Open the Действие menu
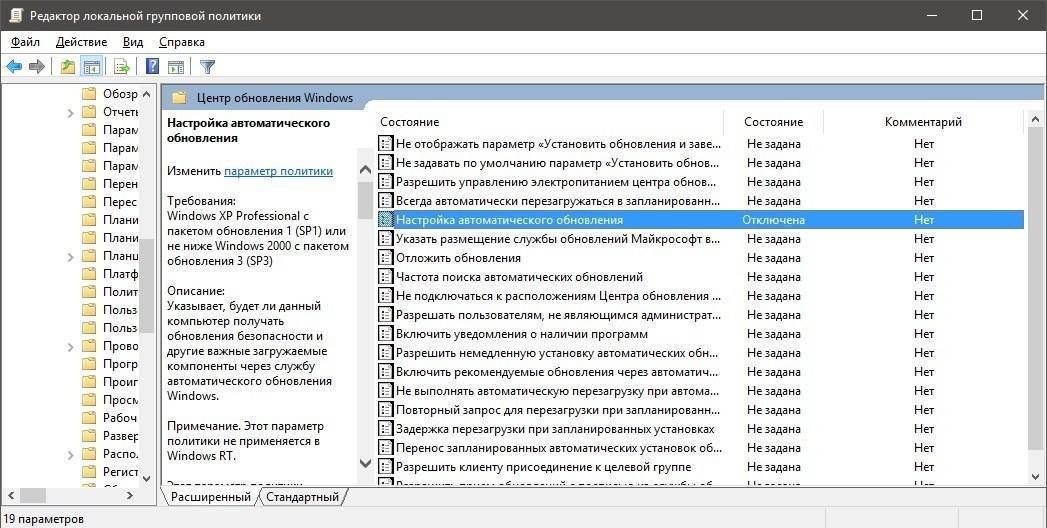This screenshot has width=1047, height=528. pos(81,42)
